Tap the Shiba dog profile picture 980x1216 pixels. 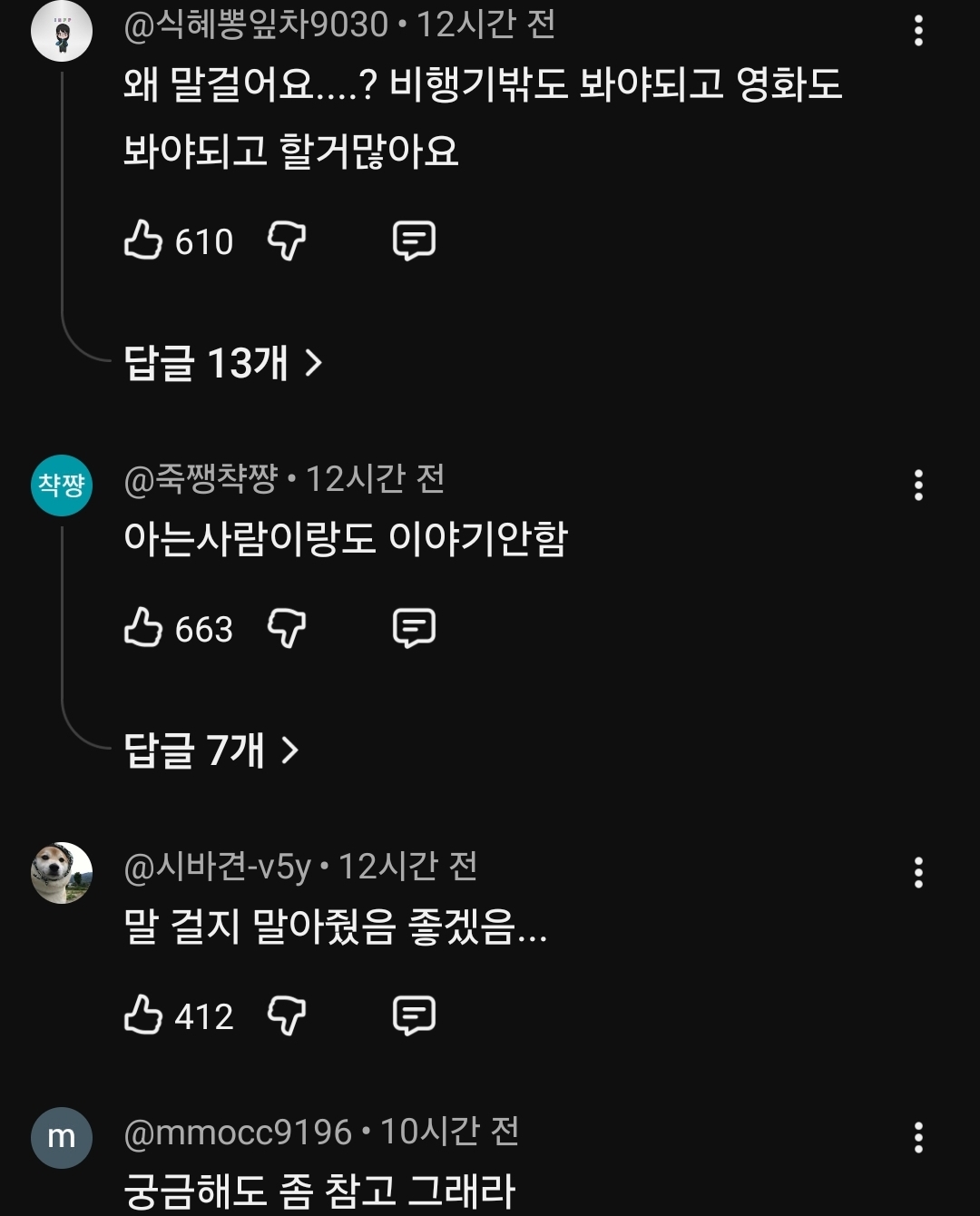pos(62,873)
